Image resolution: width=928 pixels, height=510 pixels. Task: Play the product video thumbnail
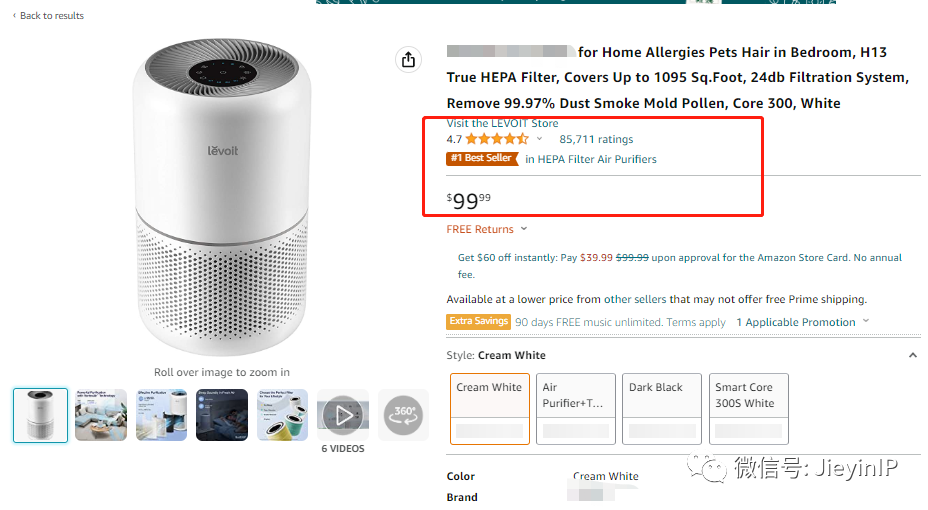(x=343, y=414)
